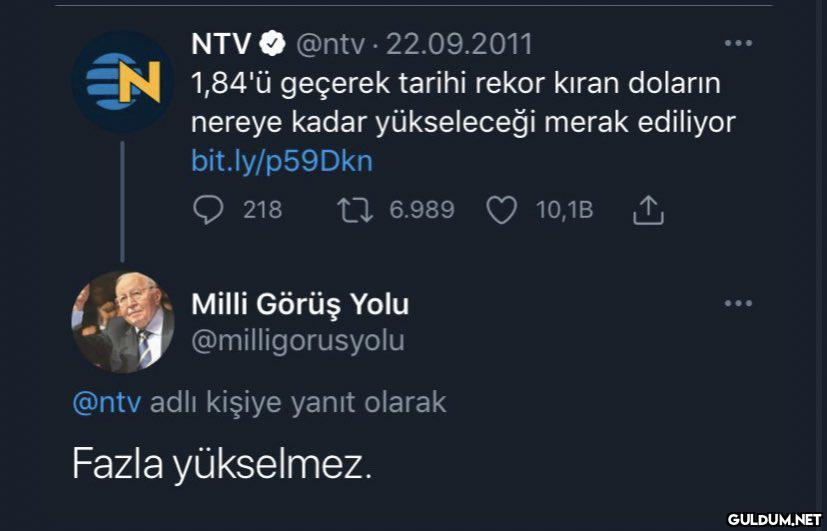This screenshot has width=827, height=531.
Task: Open the tweet date 22.09.2011
Action: pos(459,44)
